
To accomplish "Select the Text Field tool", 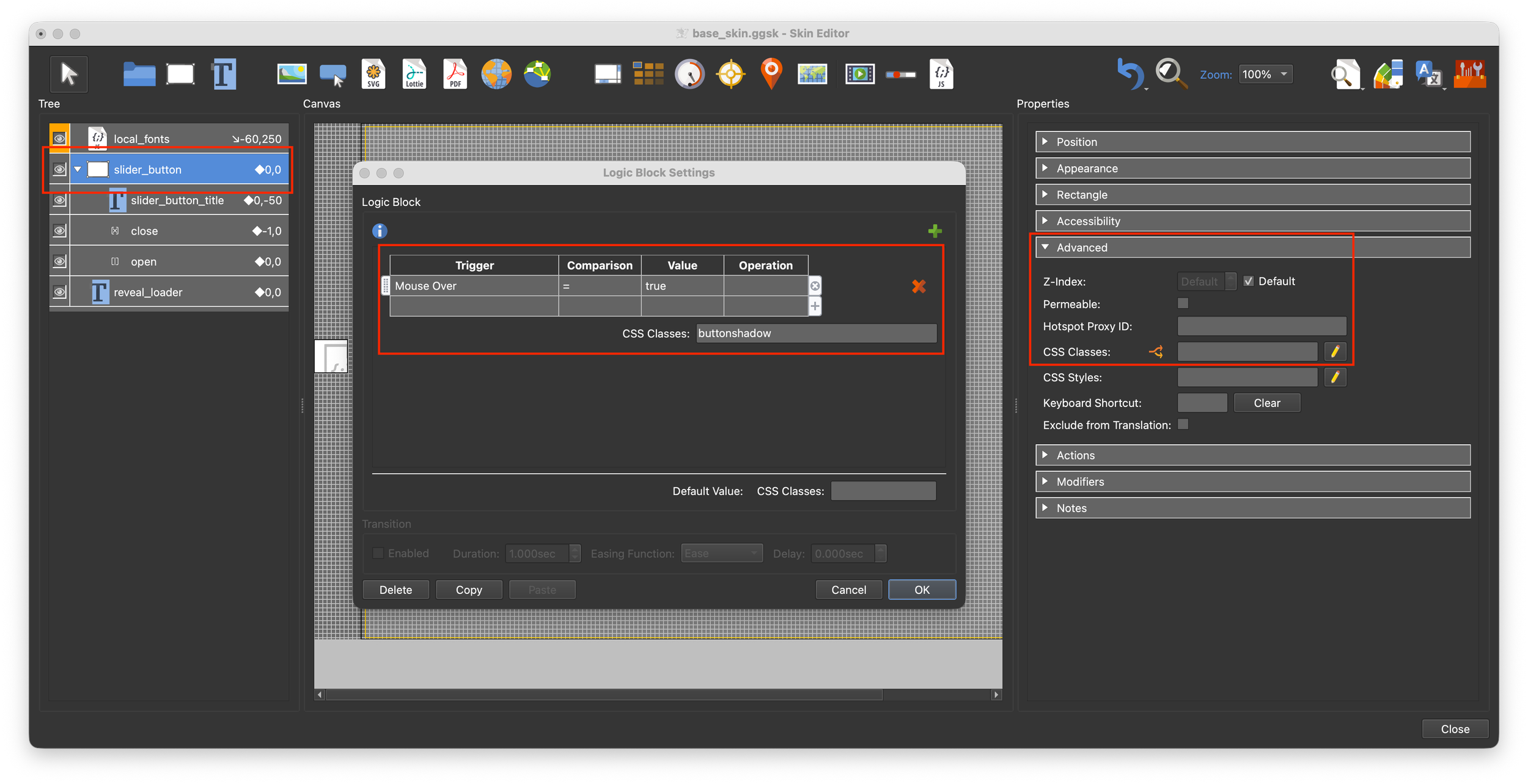I will pos(224,75).
